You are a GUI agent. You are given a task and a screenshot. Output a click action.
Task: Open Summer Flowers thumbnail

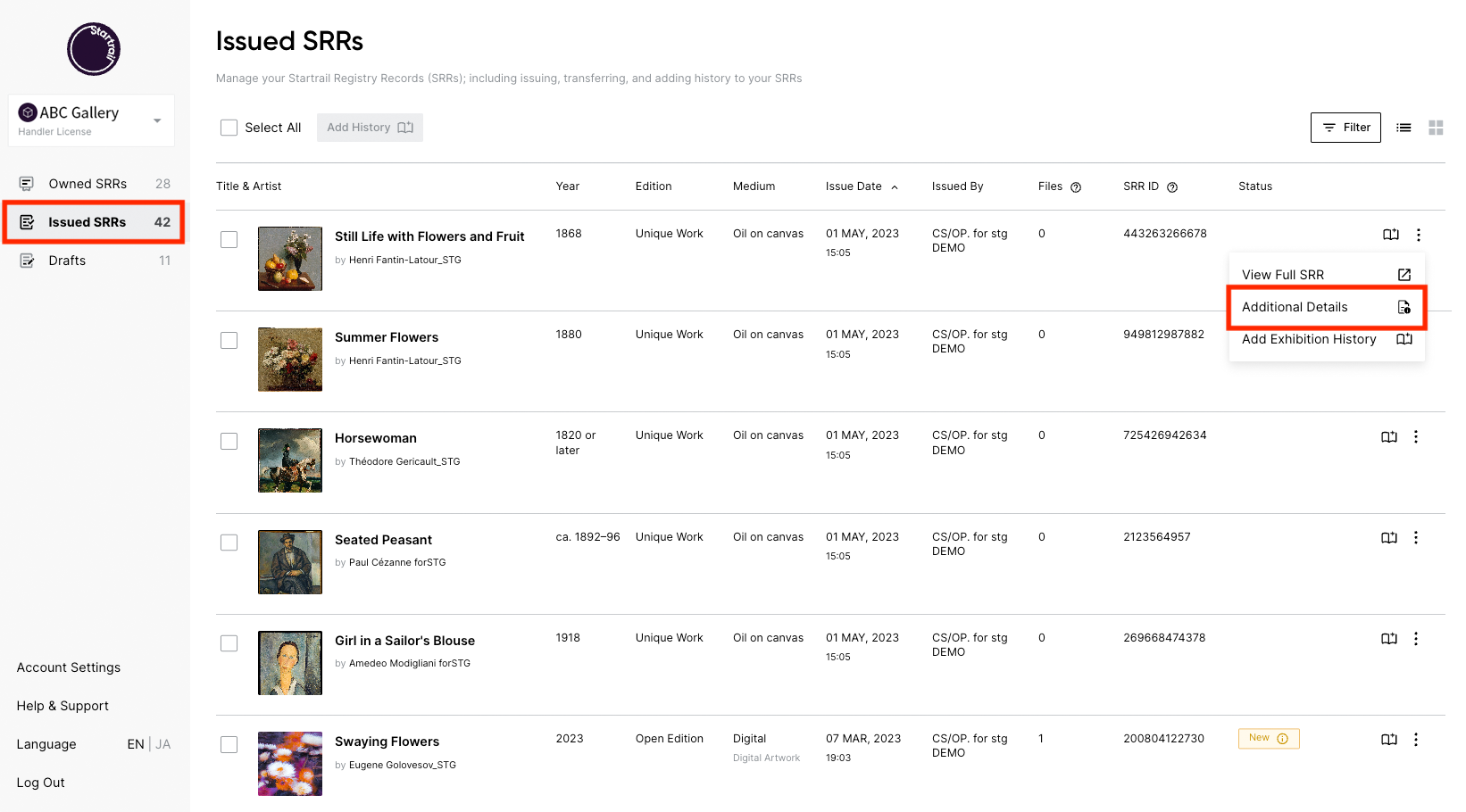coord(290,360)
